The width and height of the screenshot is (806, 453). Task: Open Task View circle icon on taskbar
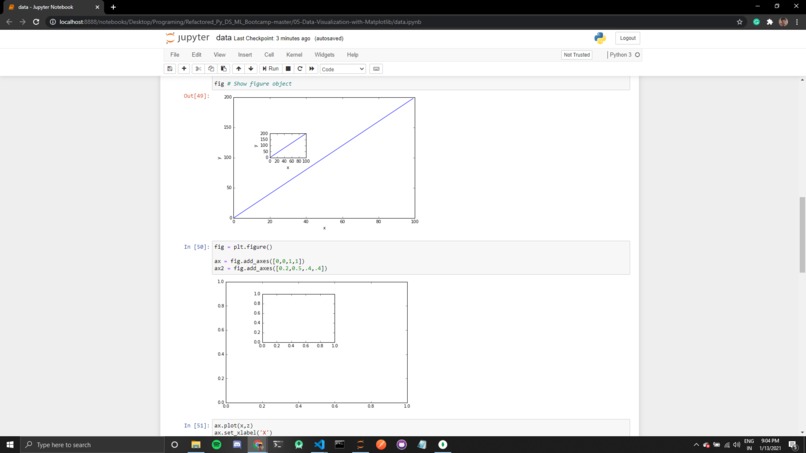click(x=174, y=445)
